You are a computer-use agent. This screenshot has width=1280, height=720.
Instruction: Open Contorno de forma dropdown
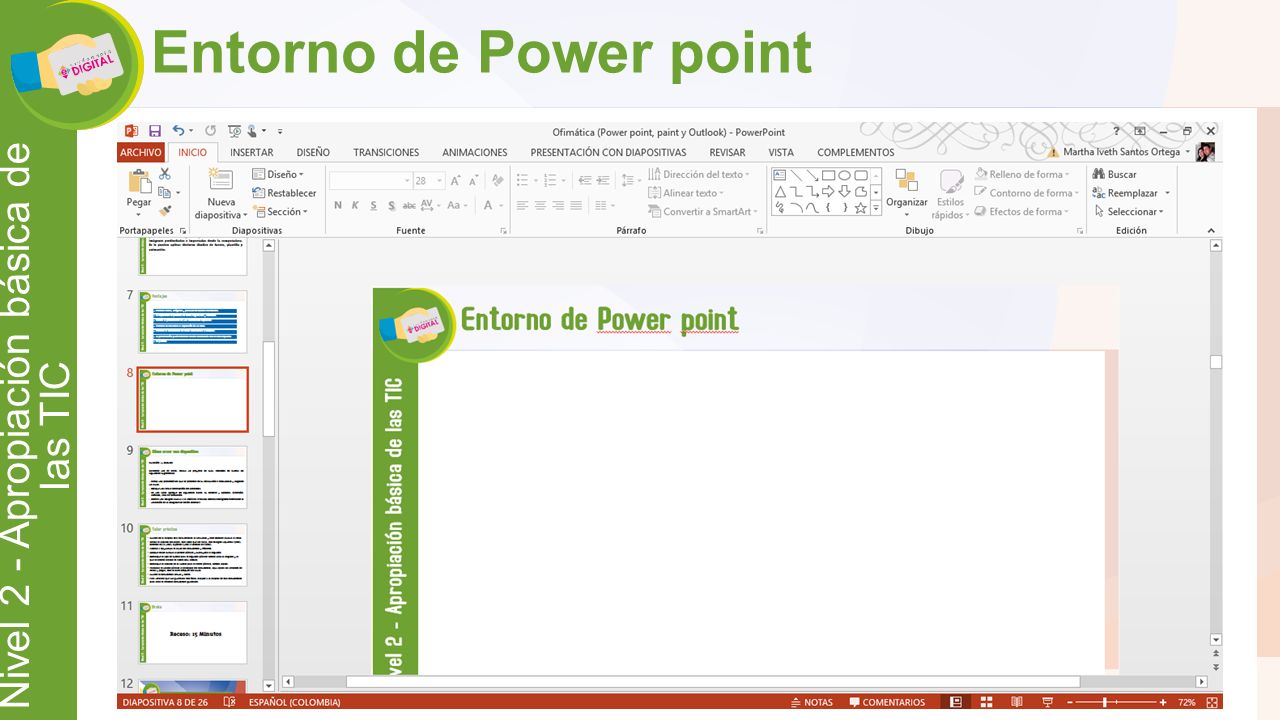click(1027, 193)
